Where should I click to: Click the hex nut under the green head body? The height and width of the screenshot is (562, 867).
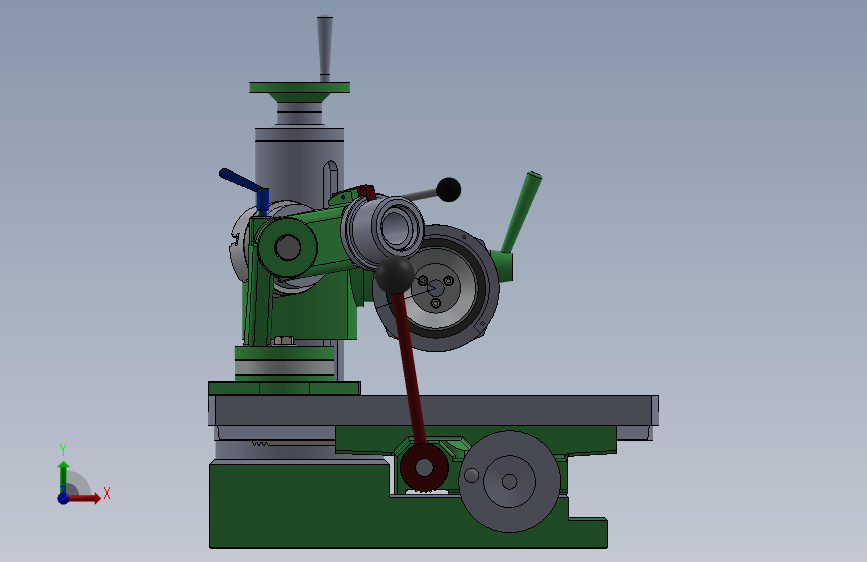coord(284,341)
